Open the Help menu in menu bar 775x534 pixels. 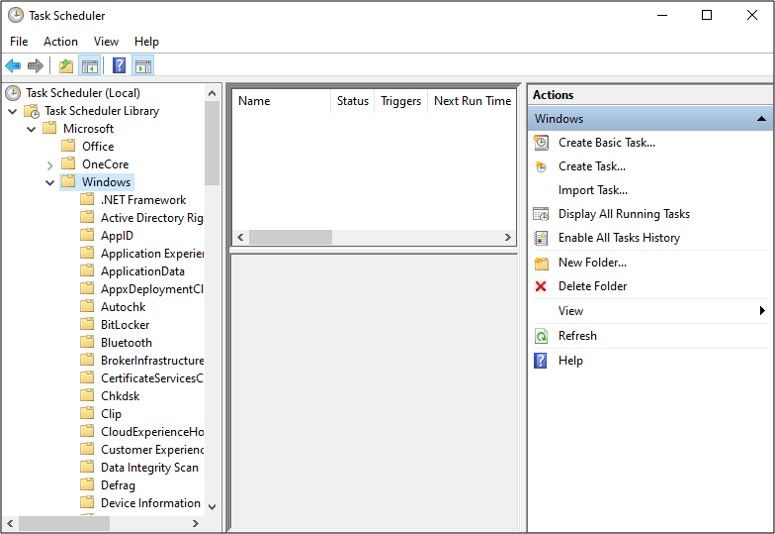click(146, 42)
